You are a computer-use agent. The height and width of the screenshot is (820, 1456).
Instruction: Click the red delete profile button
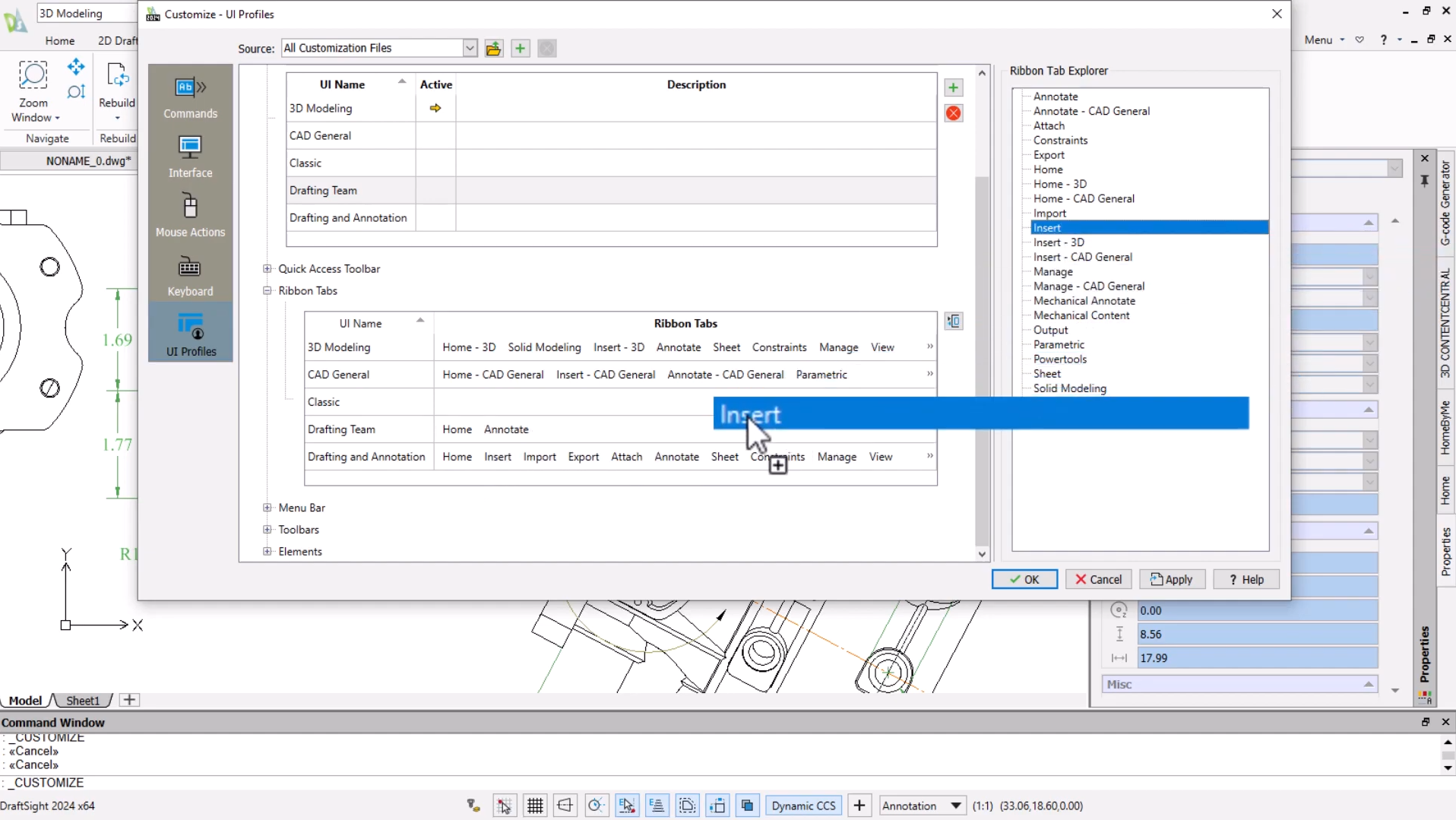953,113
